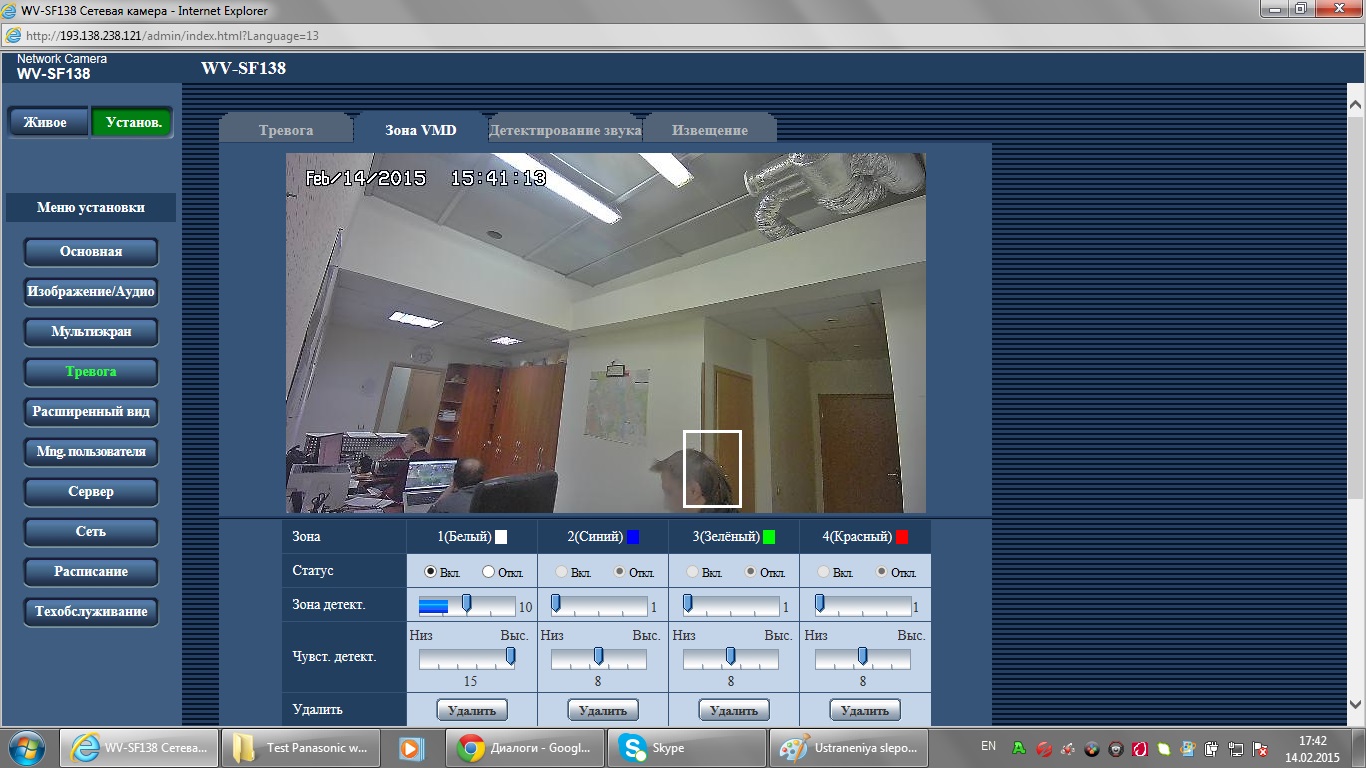Click zone 1 sensitivity slider handle at 15
Screen dimensions: 1366x768
(x=511, y=656)
